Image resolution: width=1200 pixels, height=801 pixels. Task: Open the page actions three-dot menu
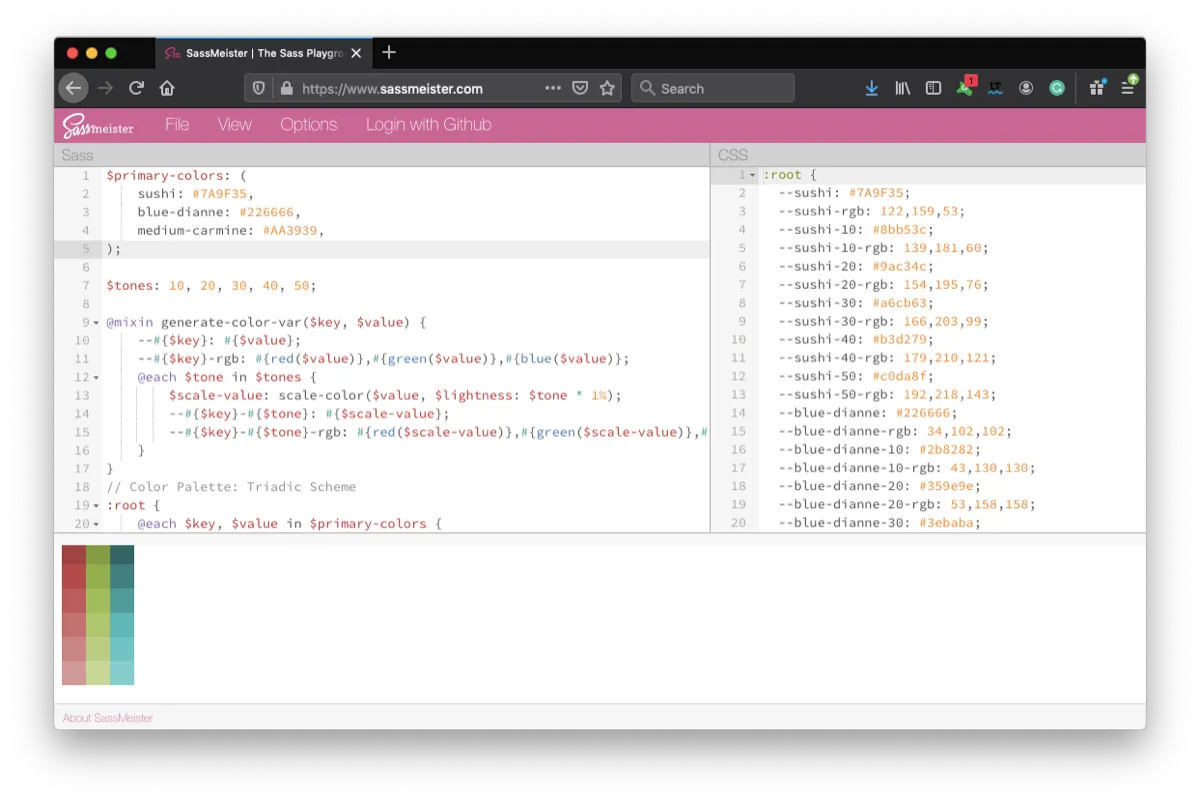click(553, 88)
